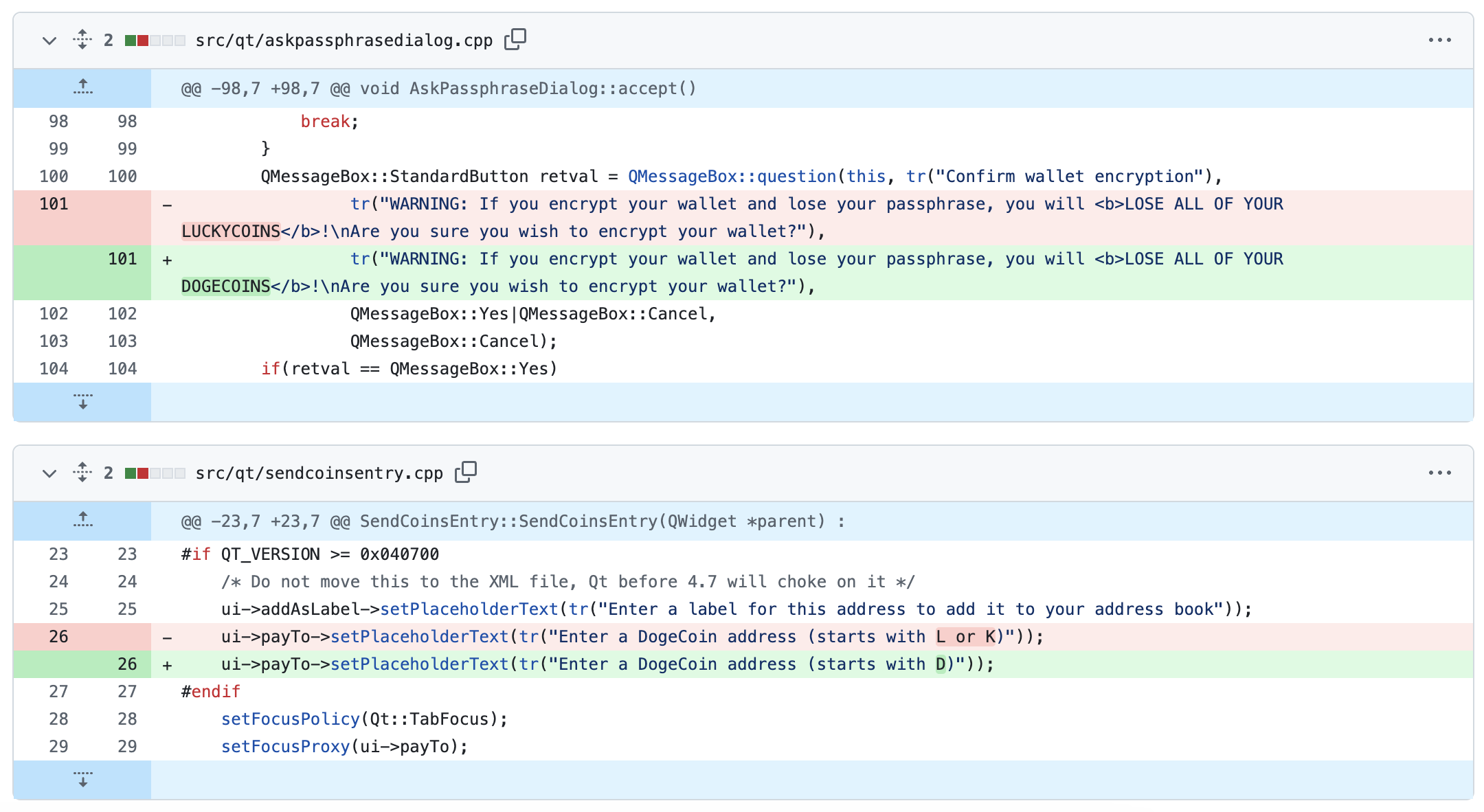
Task: Select added line number 101
Action: coord(122,259)
